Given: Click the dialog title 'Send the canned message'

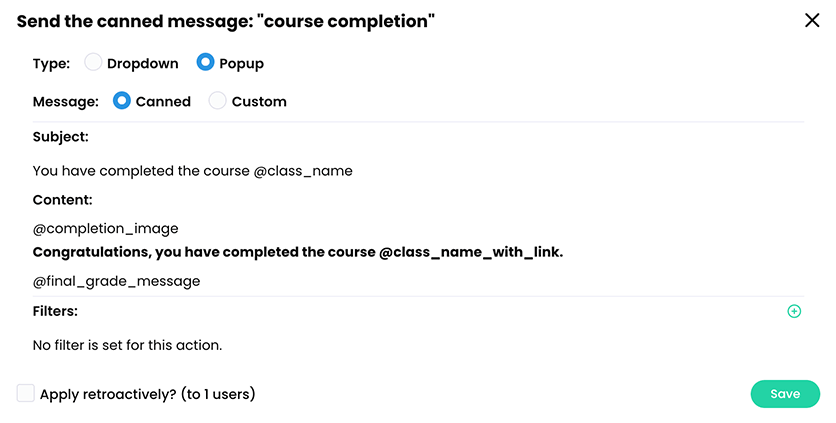Looking at the screenshot, I should coord(226,21).
